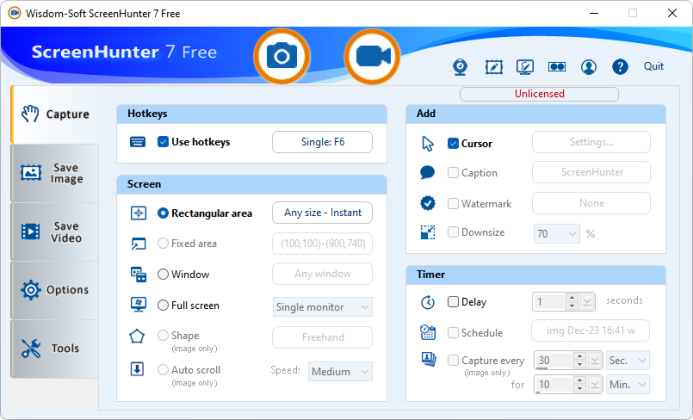
Task: Enable the Watermark checkbox
Action: click(453, 203)
